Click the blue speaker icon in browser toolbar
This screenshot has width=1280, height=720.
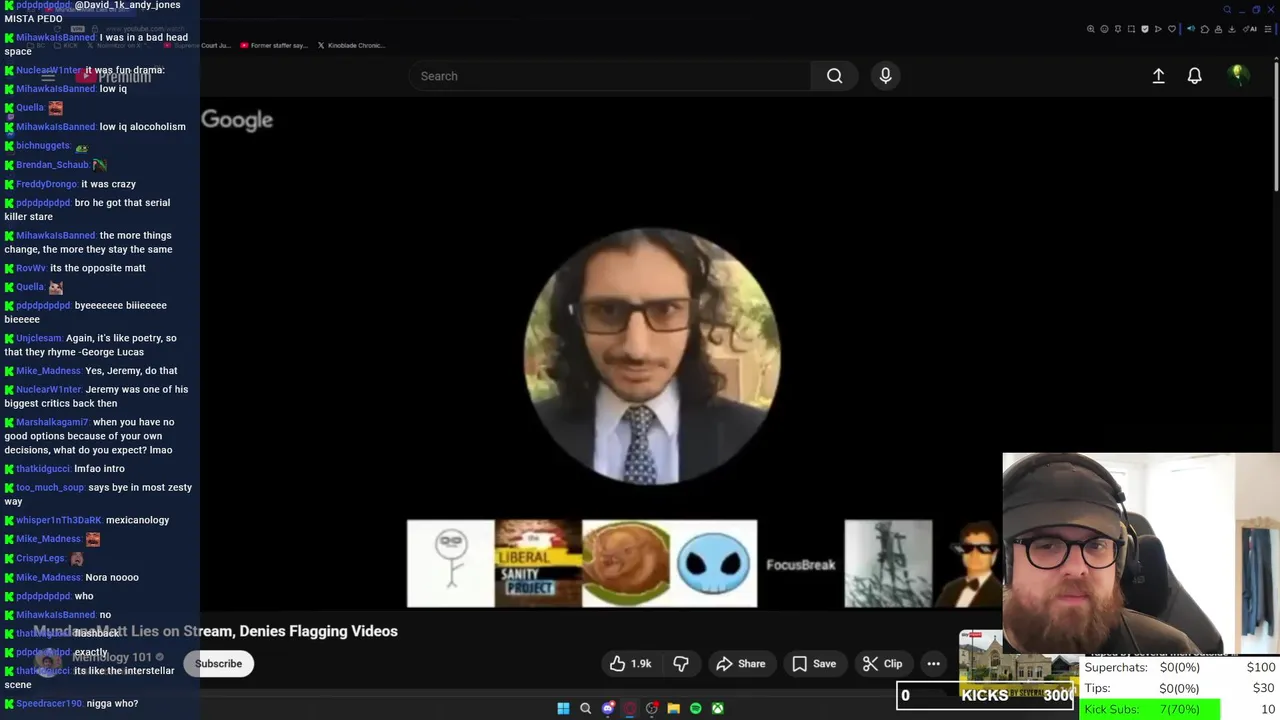coord(1191,29)
